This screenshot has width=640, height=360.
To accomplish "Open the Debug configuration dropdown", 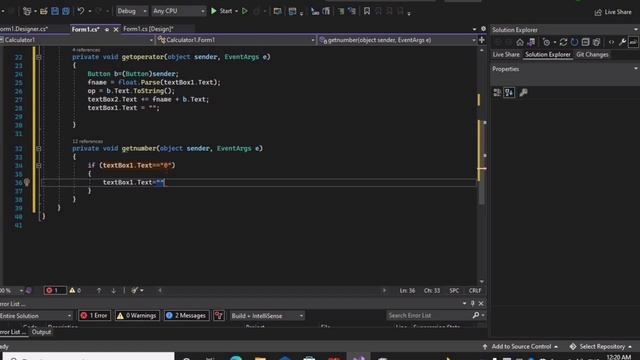I will (131, 11).
